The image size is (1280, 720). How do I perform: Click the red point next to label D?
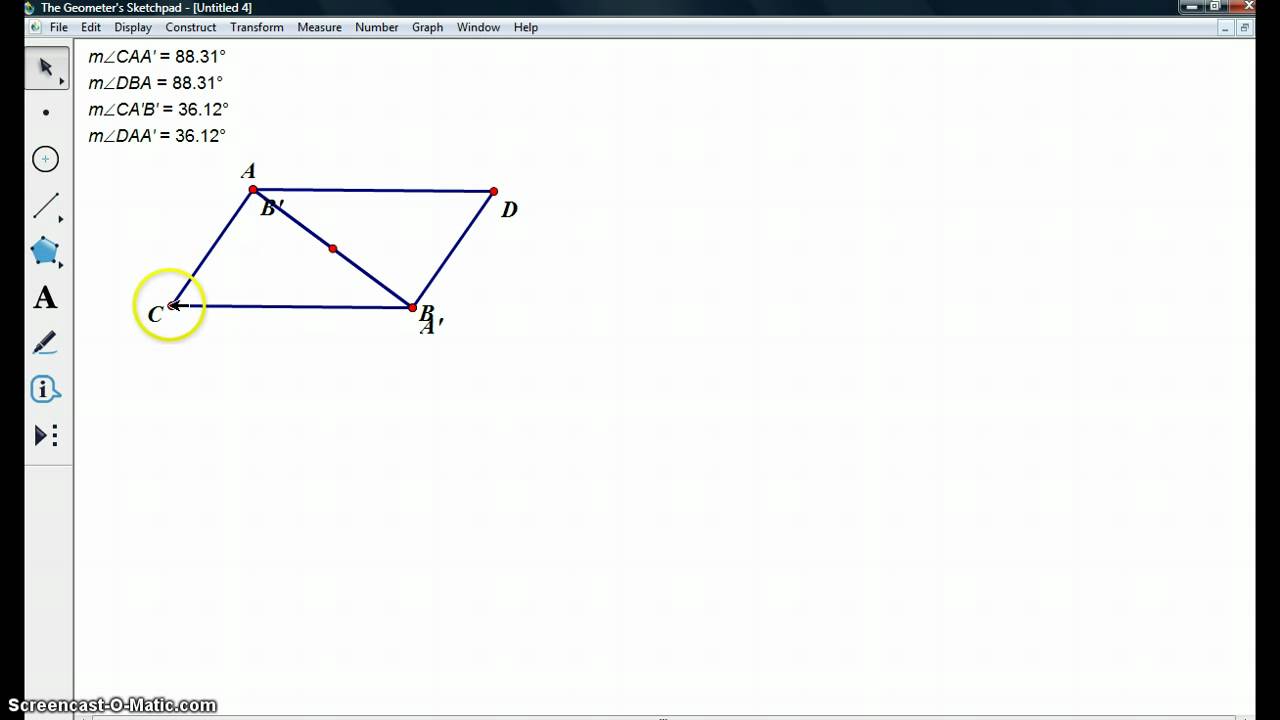coord(494,191)
